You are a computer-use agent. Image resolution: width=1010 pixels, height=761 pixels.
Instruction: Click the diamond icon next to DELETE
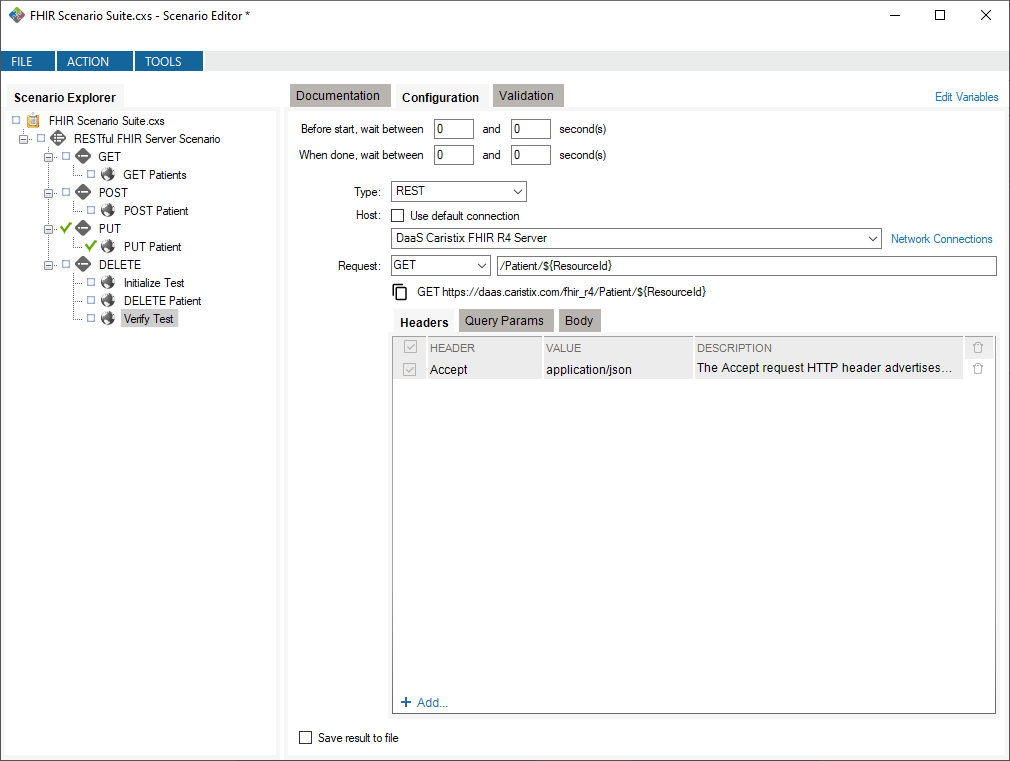tap(83, 264)
